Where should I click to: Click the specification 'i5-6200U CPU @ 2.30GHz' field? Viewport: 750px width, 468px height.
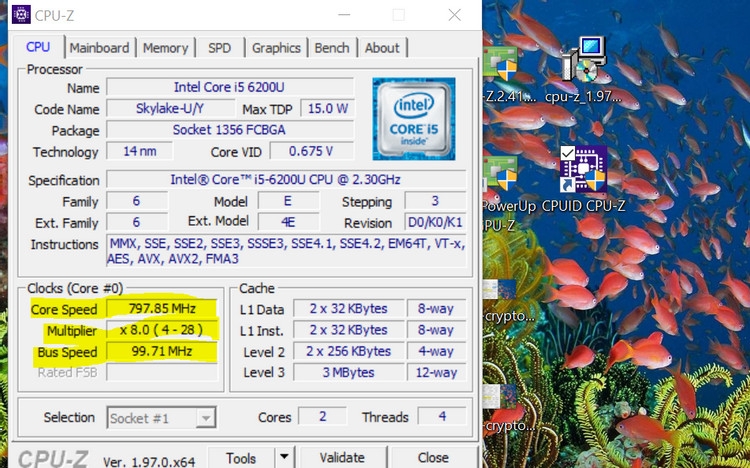286,179
